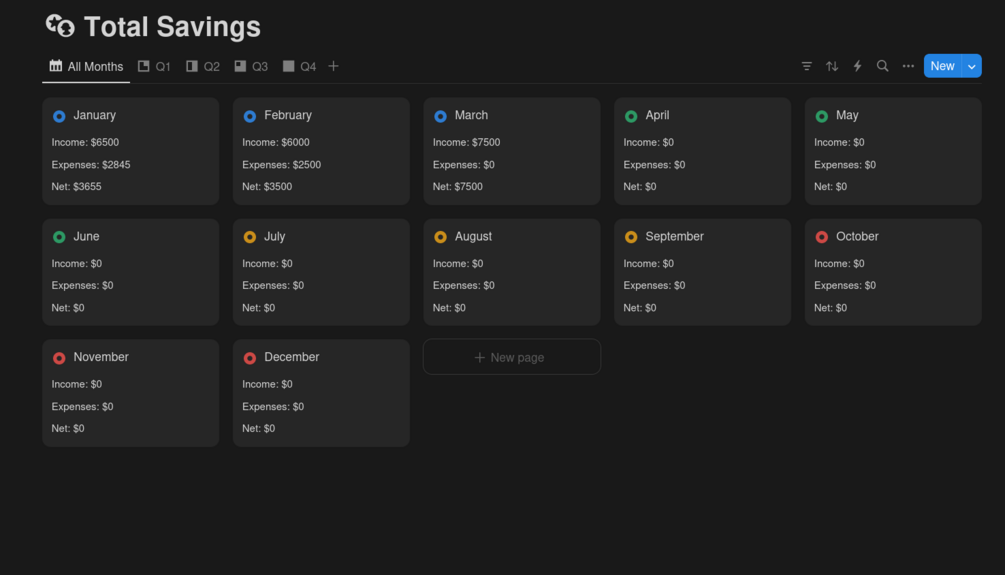Switch to the All Months tab
This screenshot has width=1005, height=575.
pos(86,66)
